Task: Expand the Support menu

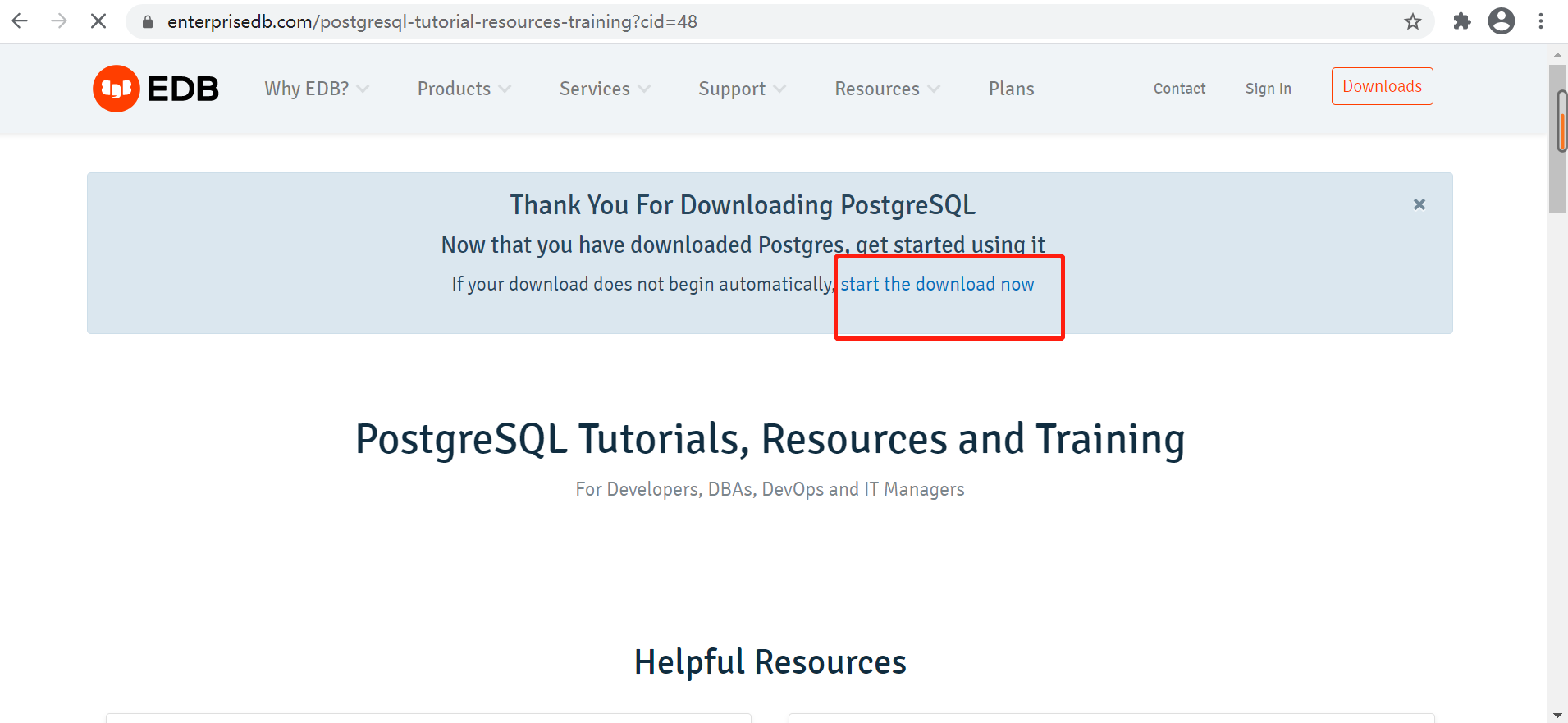Action: pyautogui.click(x=742, y=89)
